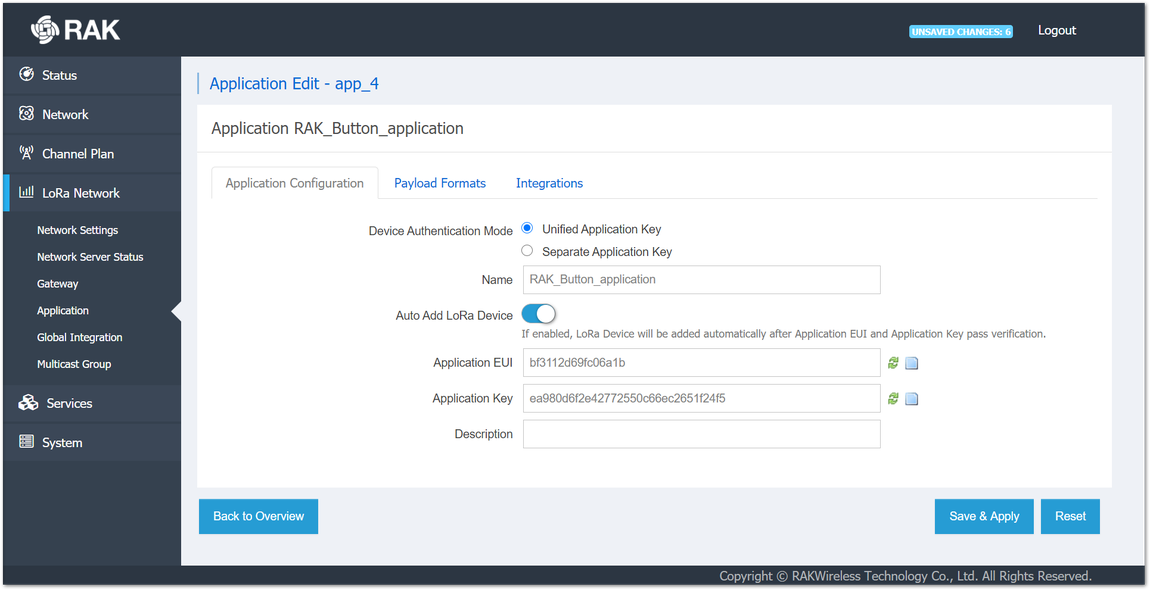Focus the Application Key input field

pyautogui.click(x=701, y=398)
